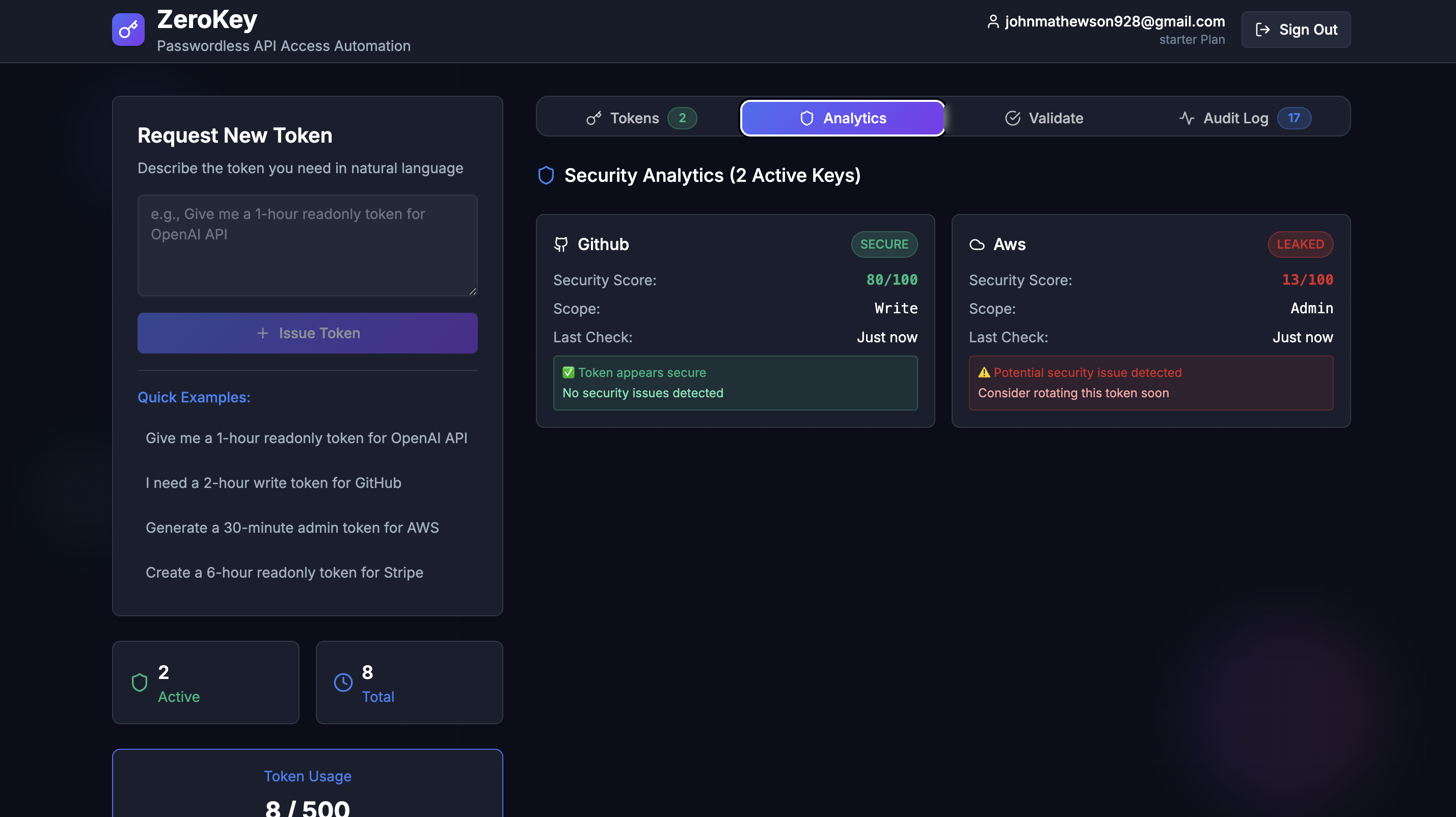Click the Sign Out button
Image resolution: width=1456 pixels, height=817 pixels.
pos(1296,30)
